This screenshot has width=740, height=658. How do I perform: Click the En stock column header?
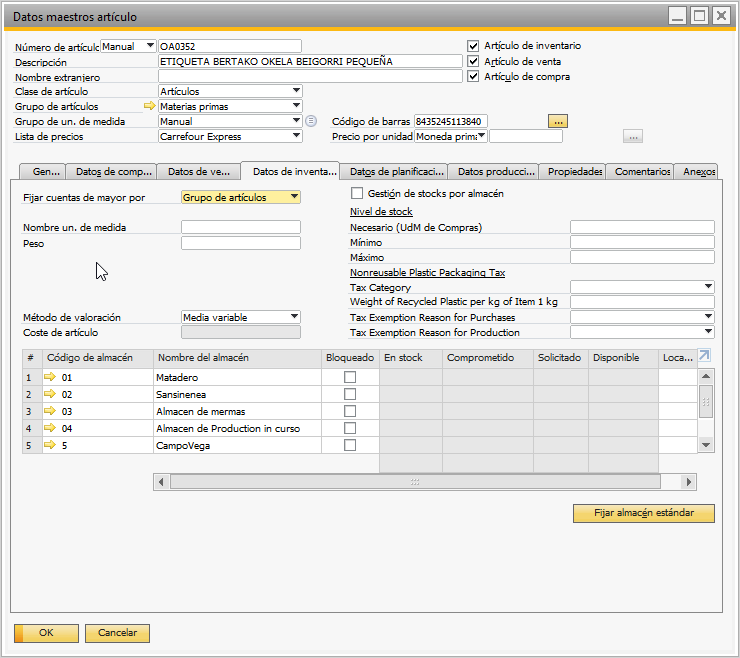pyautogui.click(x=411, y=358)
